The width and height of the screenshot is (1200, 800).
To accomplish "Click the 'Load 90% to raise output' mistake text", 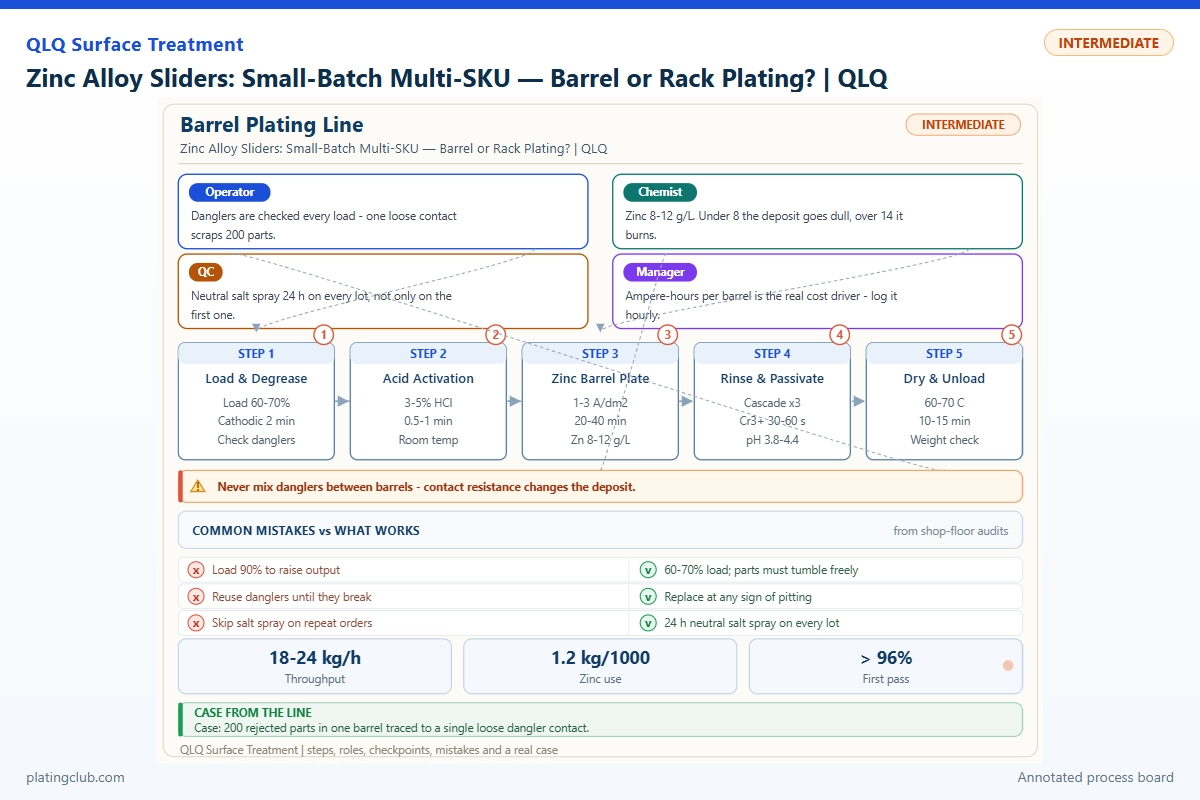I will click(276, 570).
